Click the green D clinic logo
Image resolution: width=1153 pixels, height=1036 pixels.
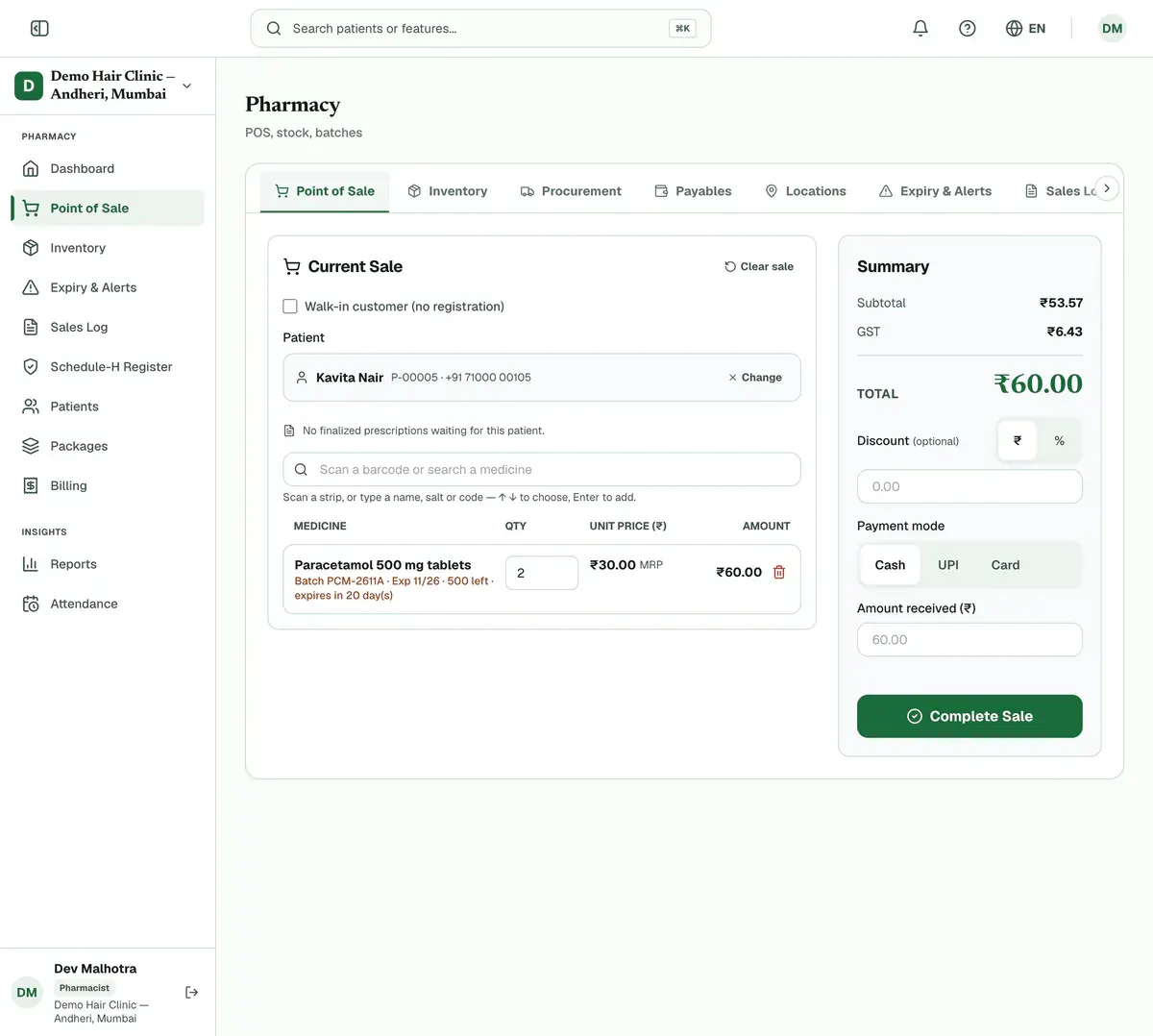[29, 86]
